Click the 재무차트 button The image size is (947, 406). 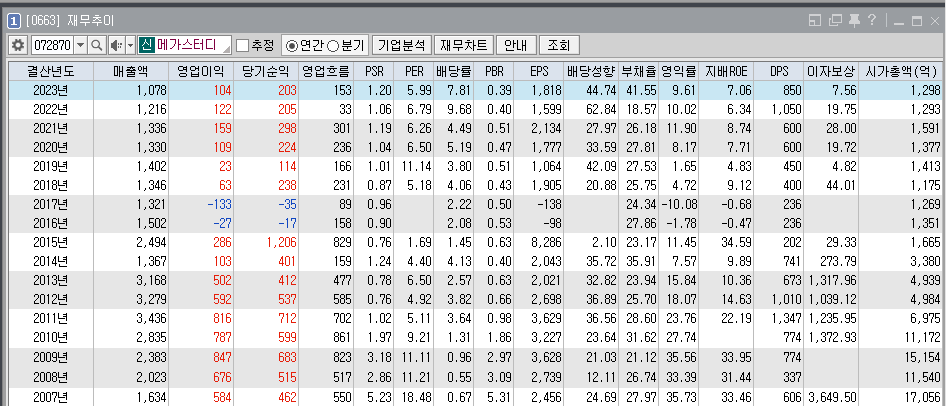pyautogui.click(x=464, y=45)
